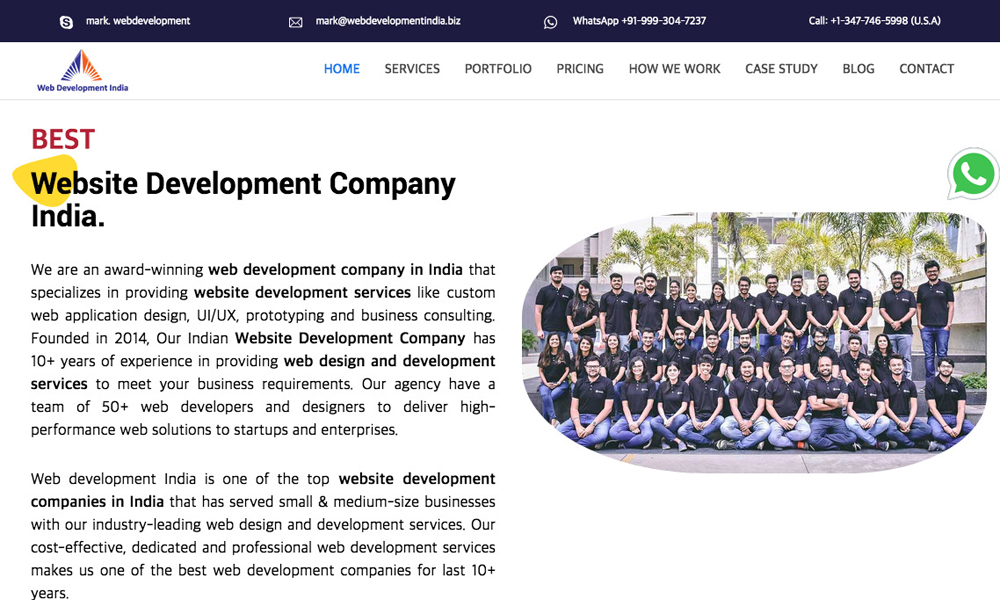The width and height of the screenshot is (1000, 600).
Task: View the CASE STUDY section
Action: [781, 69]
